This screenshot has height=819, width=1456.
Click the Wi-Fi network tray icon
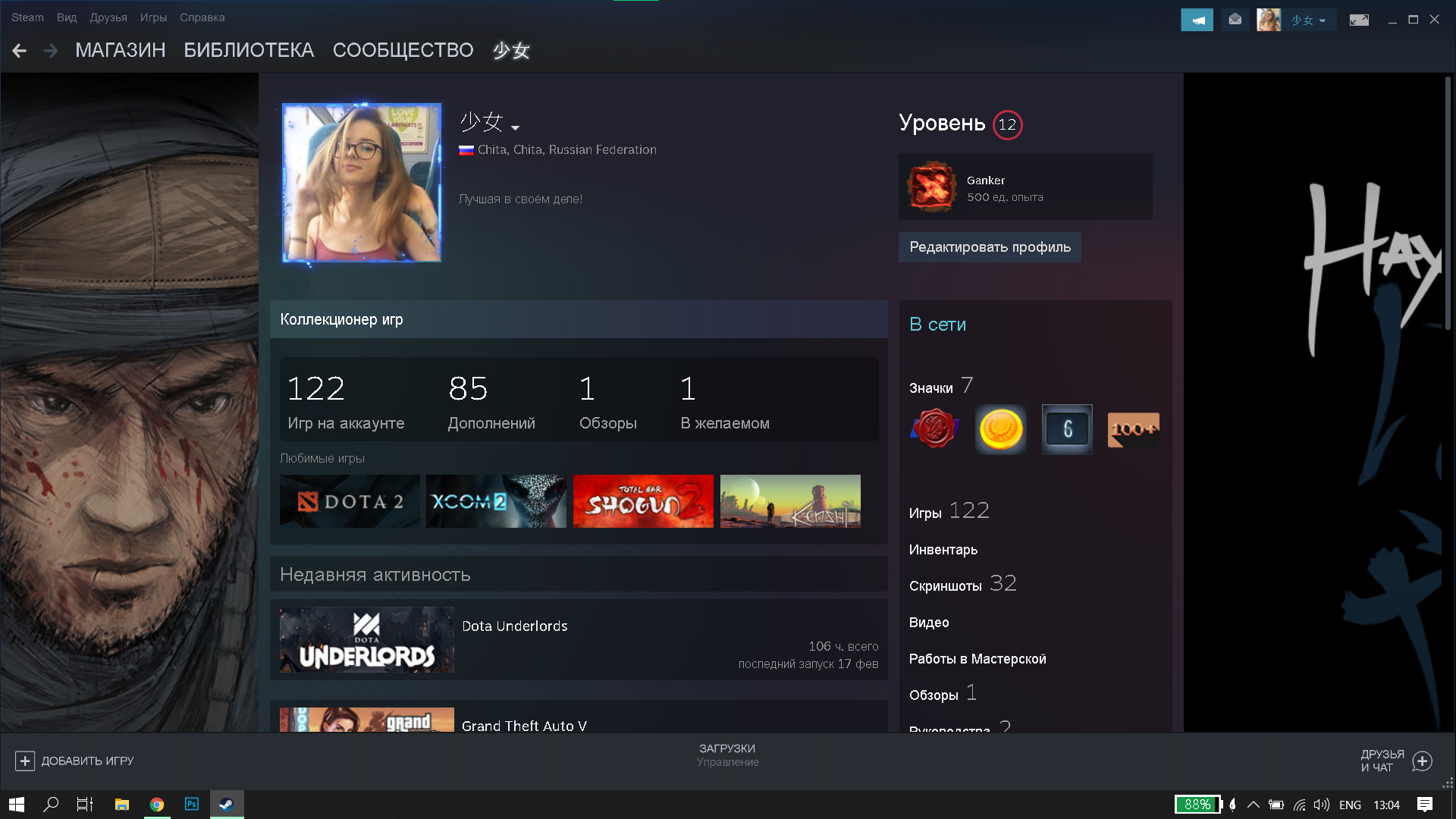coord(1300,805)
